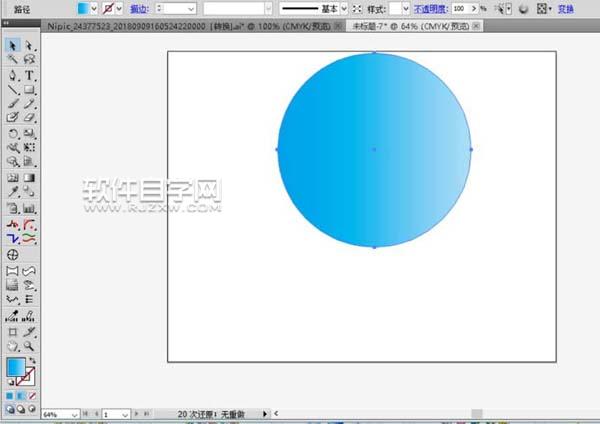600x424 pixels.
Task: Enable Draw Behind mode
Action: tap(21, 409)
